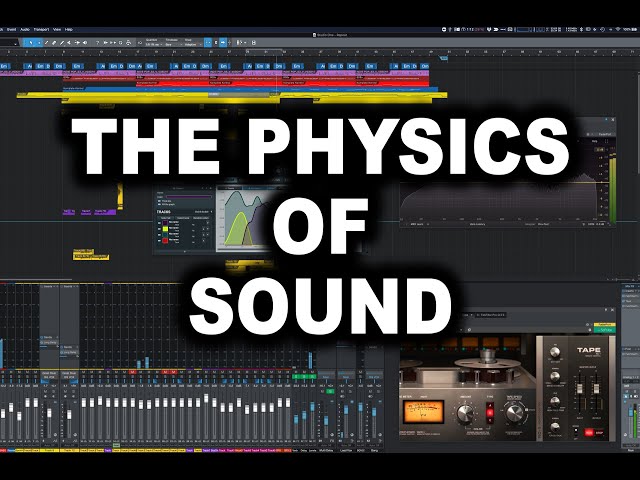
Task: Select the Bend tool in toolbar
Action: (x=78, y=42)
